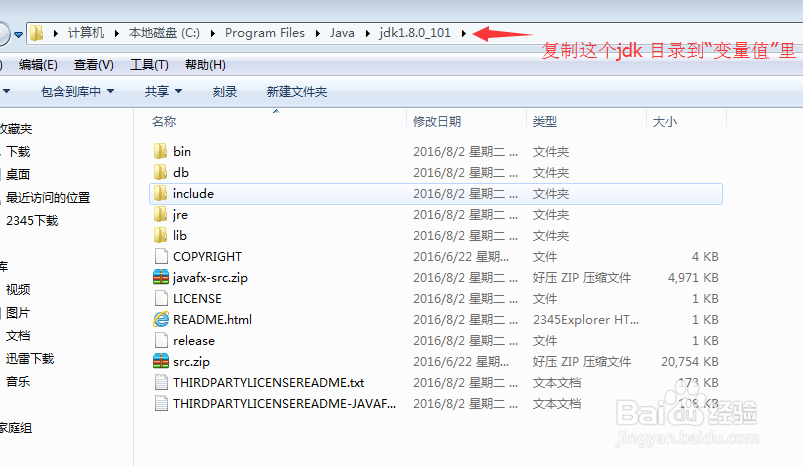
Task: Navigate to 计算机 breadcrumb
Action: [86, 33]
